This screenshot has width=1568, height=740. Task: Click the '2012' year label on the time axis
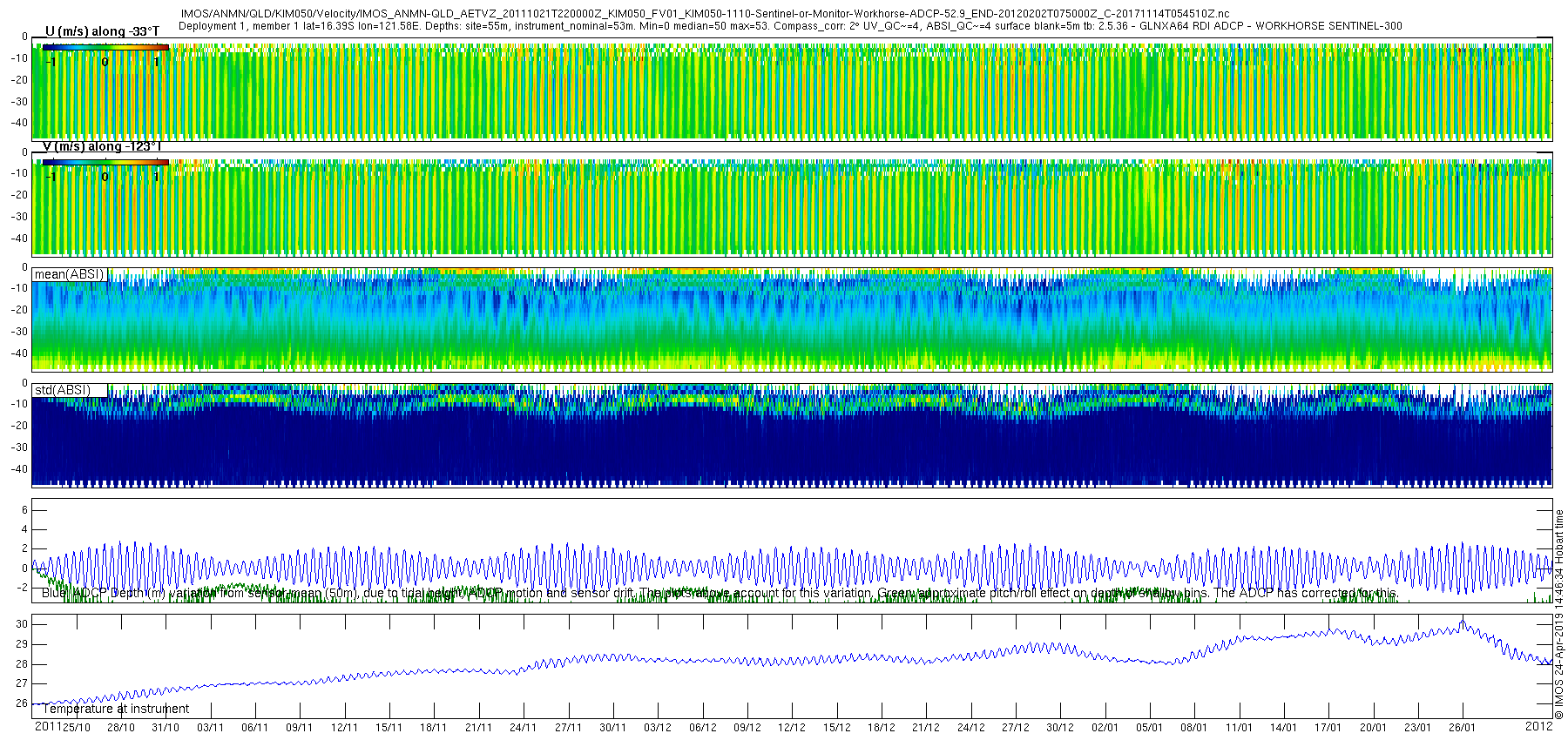click(1539, 726)
